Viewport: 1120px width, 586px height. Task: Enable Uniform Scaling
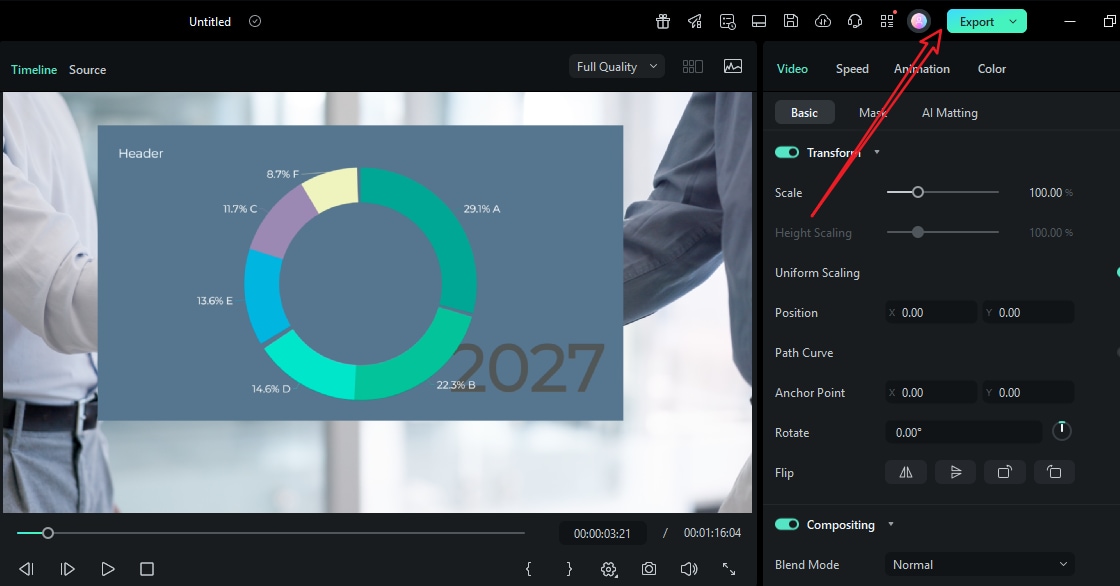(1116, 272)
